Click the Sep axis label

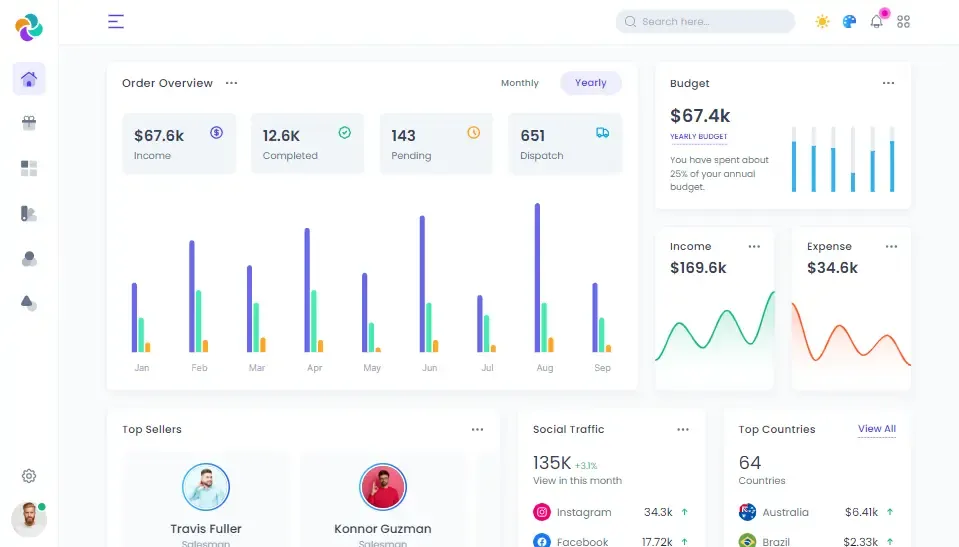pyautogui.click(x=602, y=368)
